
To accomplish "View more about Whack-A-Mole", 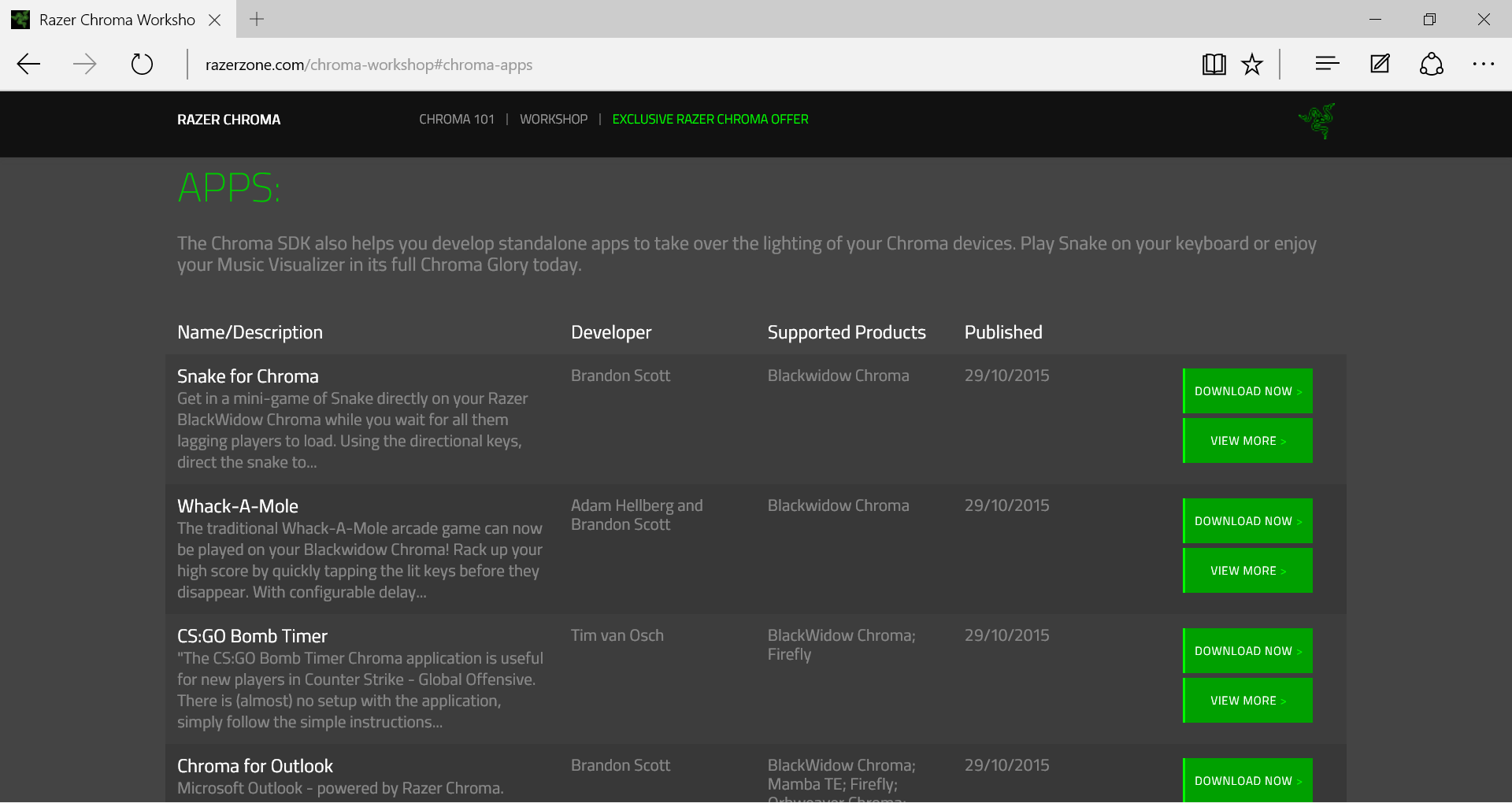I will coord(1247,571).
